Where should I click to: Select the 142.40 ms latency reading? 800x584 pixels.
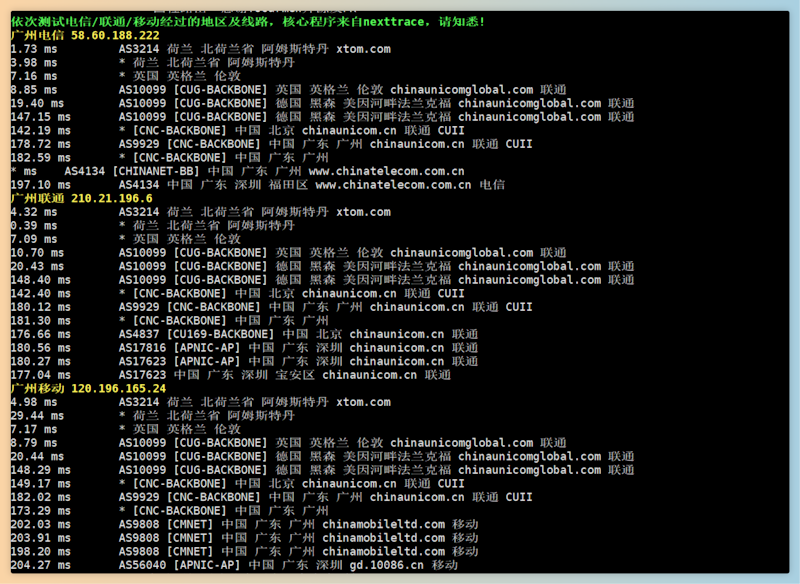(x=41, y=294)
